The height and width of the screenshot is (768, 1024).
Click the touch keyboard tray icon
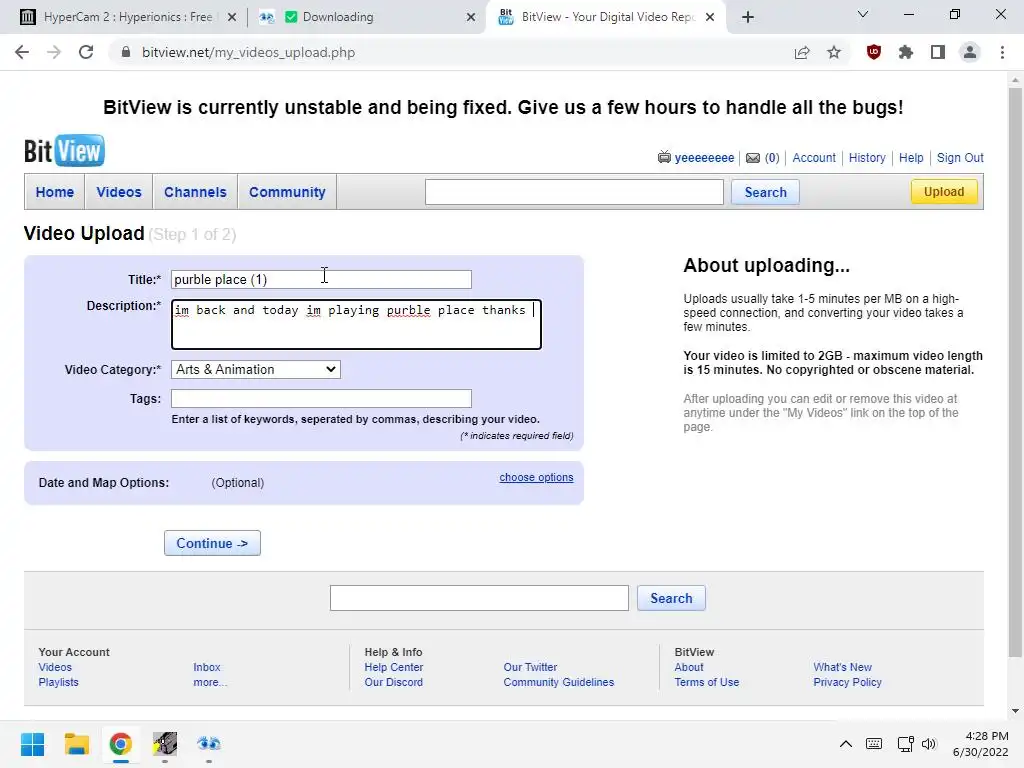[874, 744]
